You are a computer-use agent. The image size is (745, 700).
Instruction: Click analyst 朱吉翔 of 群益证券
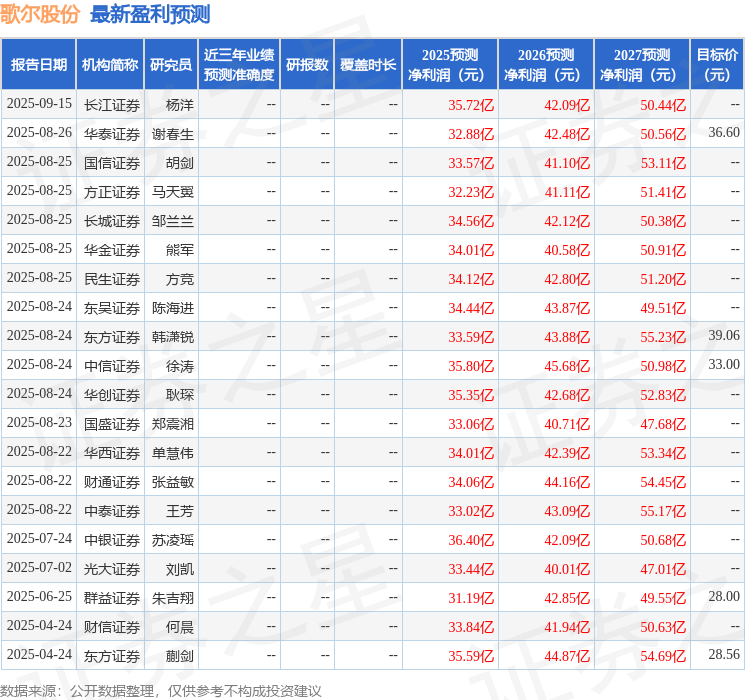[x=173, y=598]
